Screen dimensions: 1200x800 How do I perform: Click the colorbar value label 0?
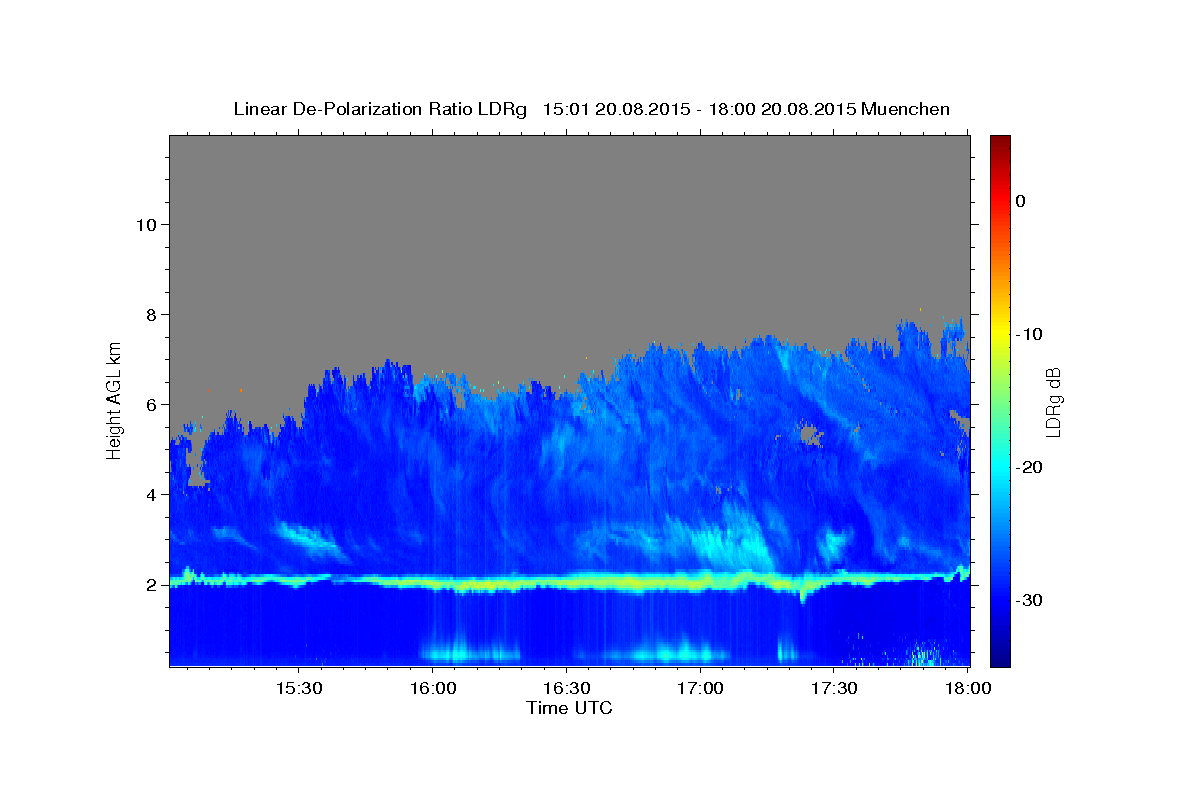1020,201
